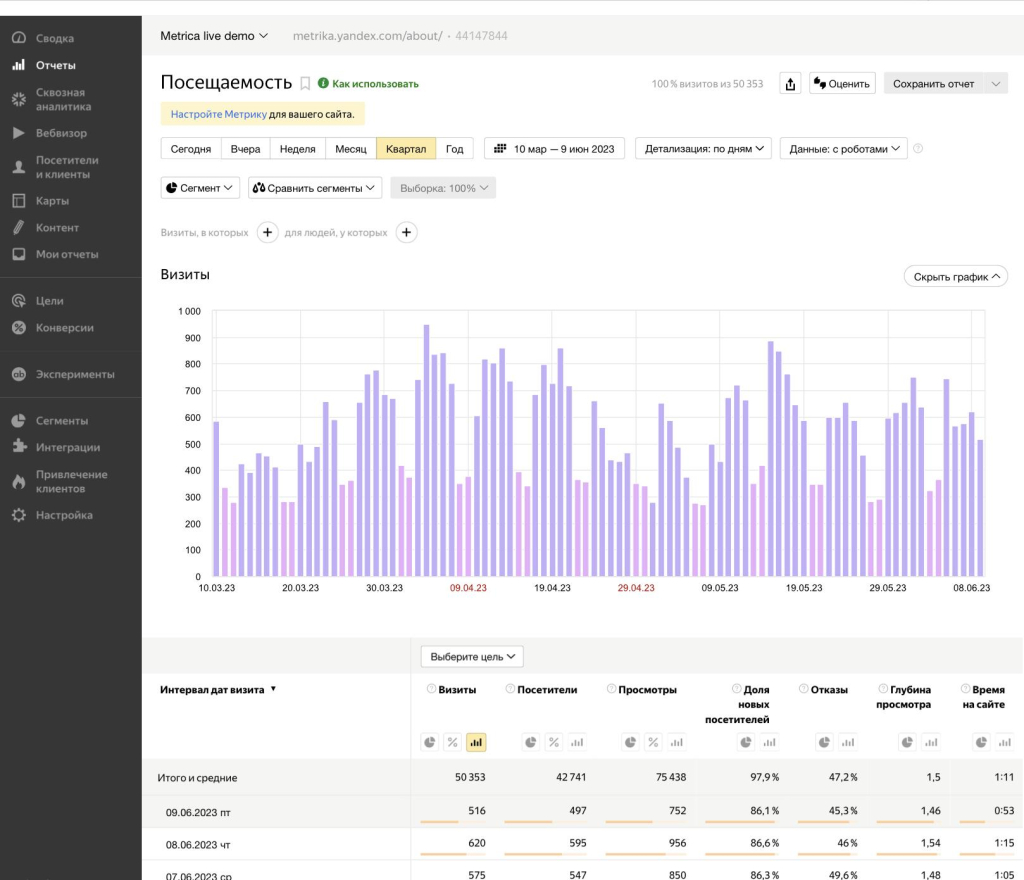Open Вебвизор from the sidebar

[61, 133]
